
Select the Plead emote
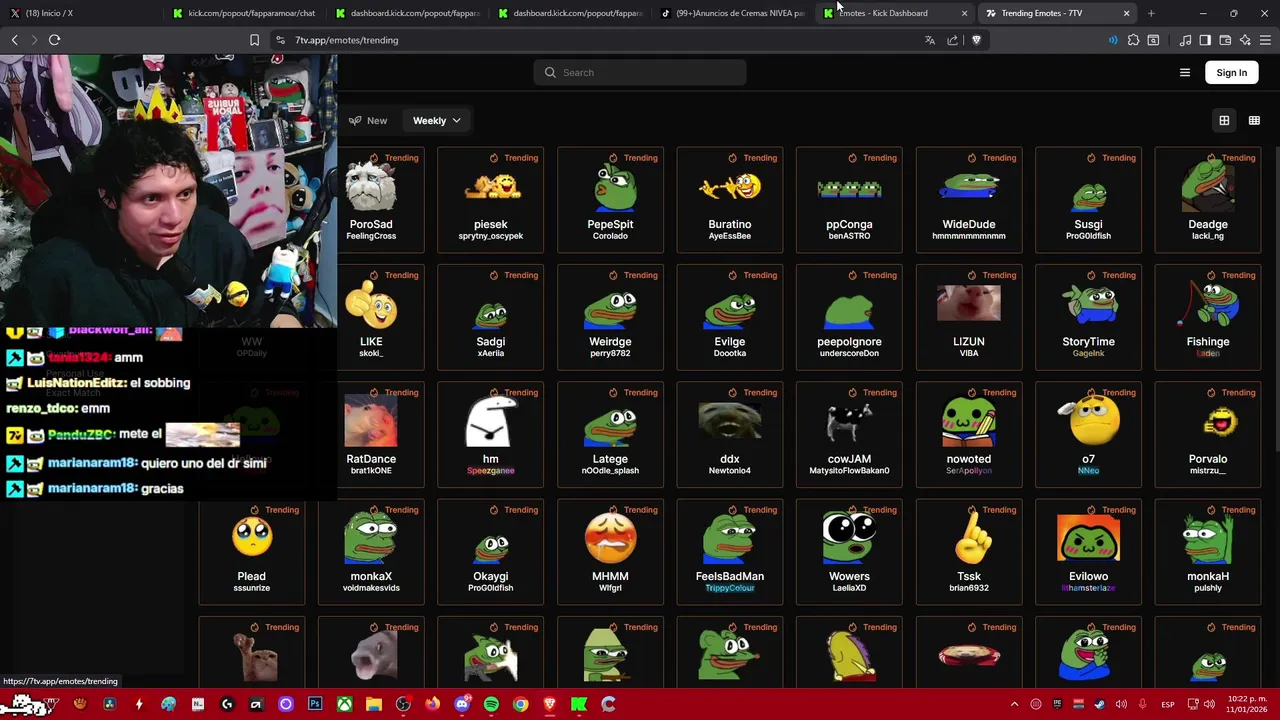point(251,551)
